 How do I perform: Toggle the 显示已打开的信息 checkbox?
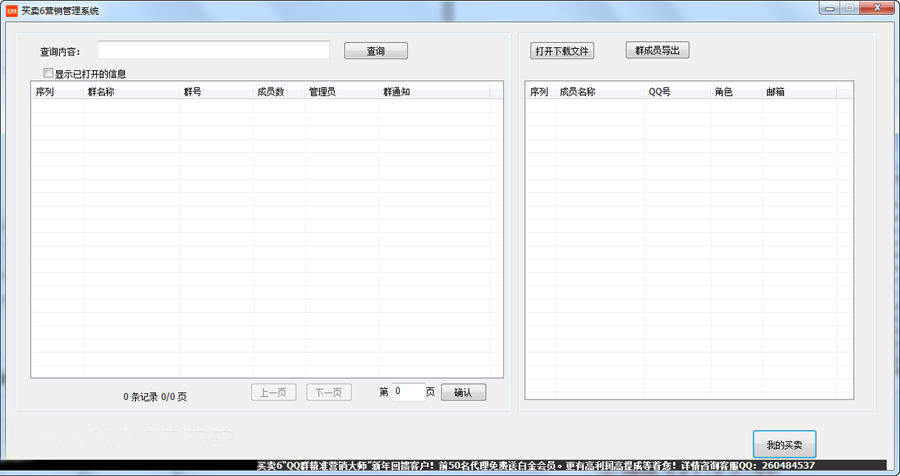[x=48, y=73]
